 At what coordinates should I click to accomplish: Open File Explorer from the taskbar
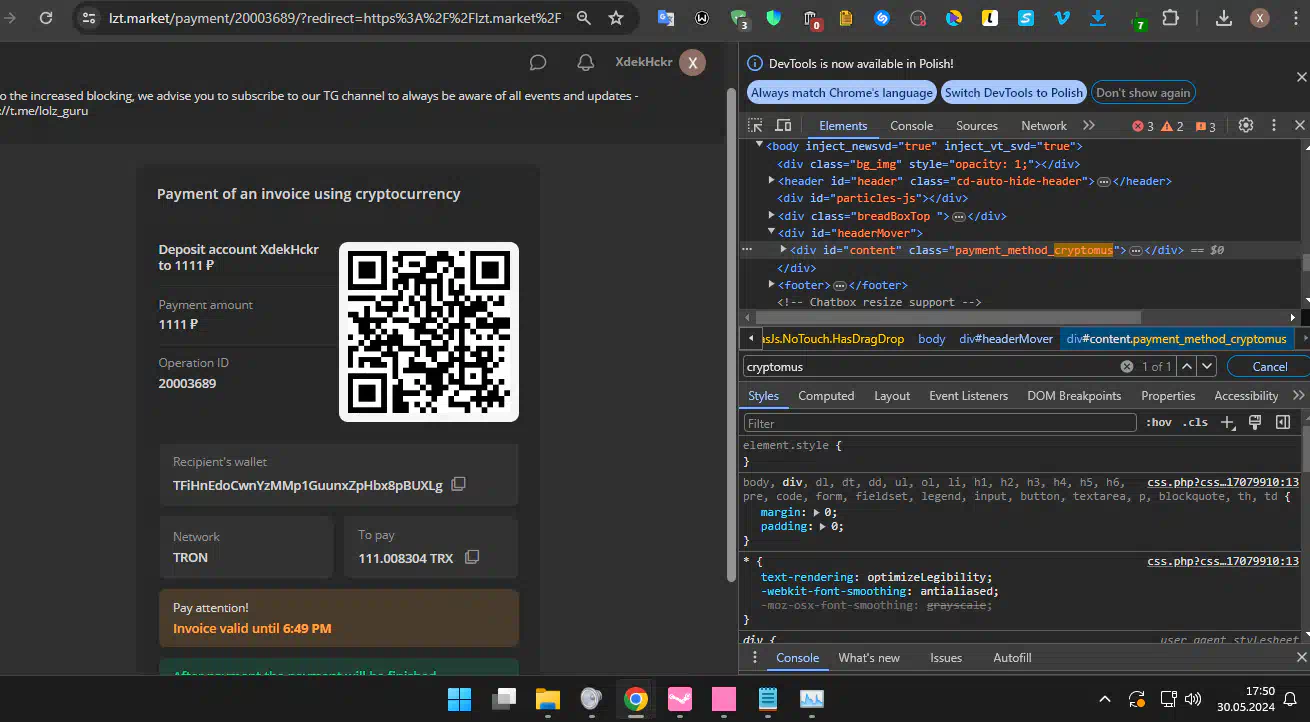click(x=547, y=698)
